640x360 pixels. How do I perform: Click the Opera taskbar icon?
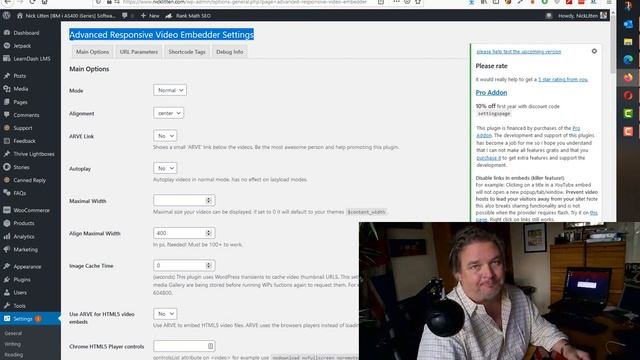(628, 96)
